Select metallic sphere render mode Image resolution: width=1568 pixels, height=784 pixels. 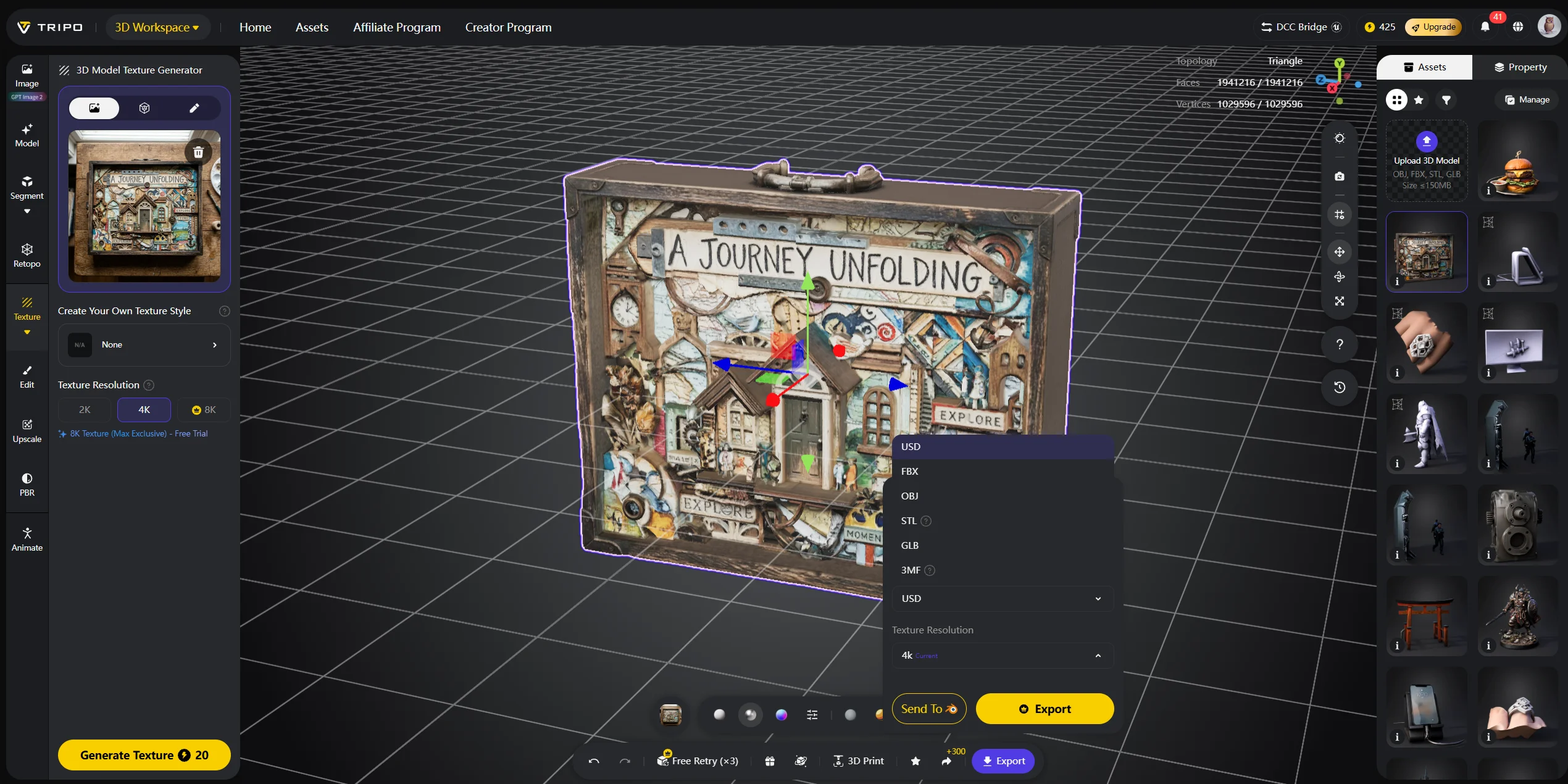tap(750, 715)
